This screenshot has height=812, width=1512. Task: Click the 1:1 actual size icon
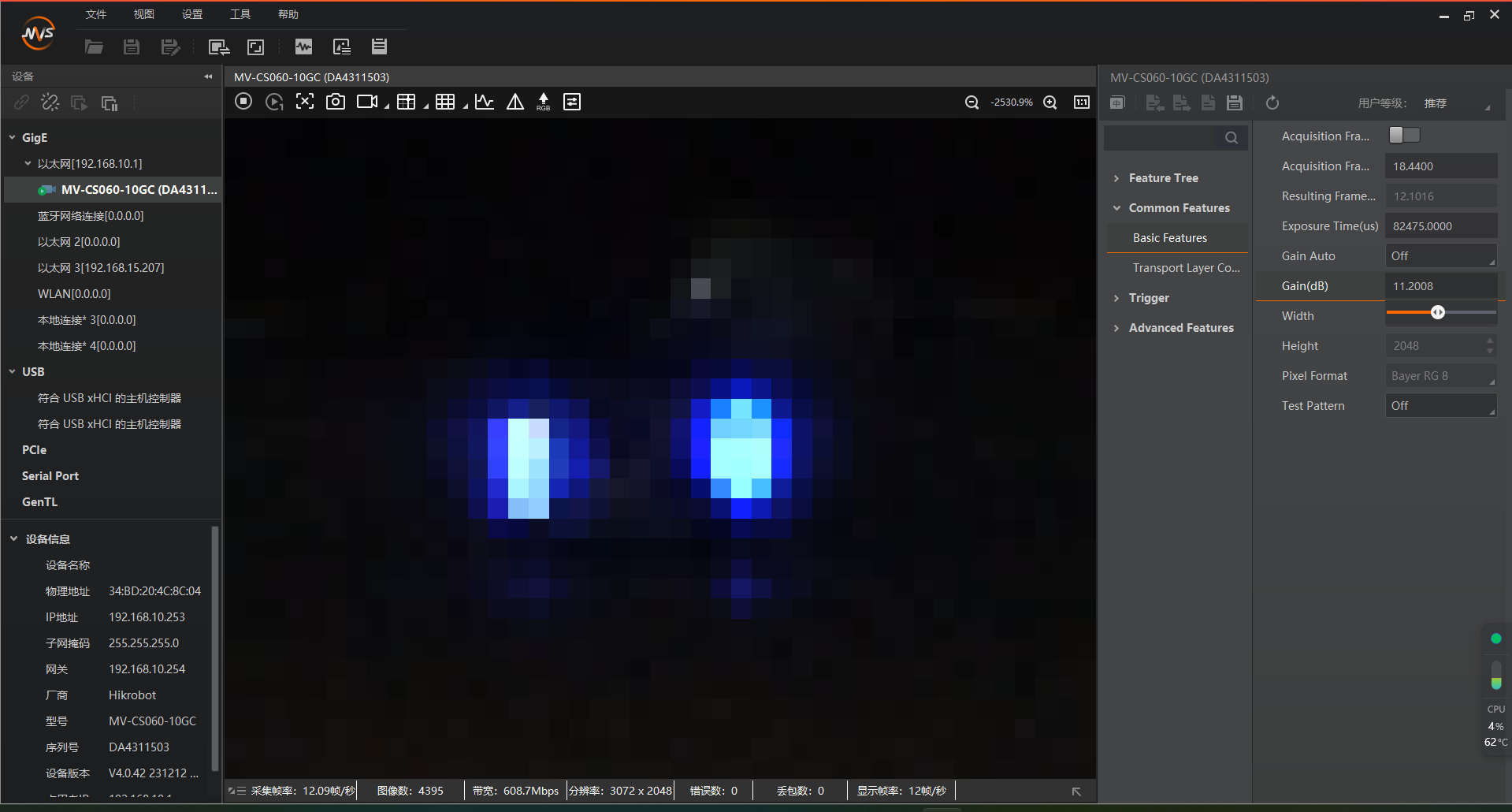point(1082,102)
